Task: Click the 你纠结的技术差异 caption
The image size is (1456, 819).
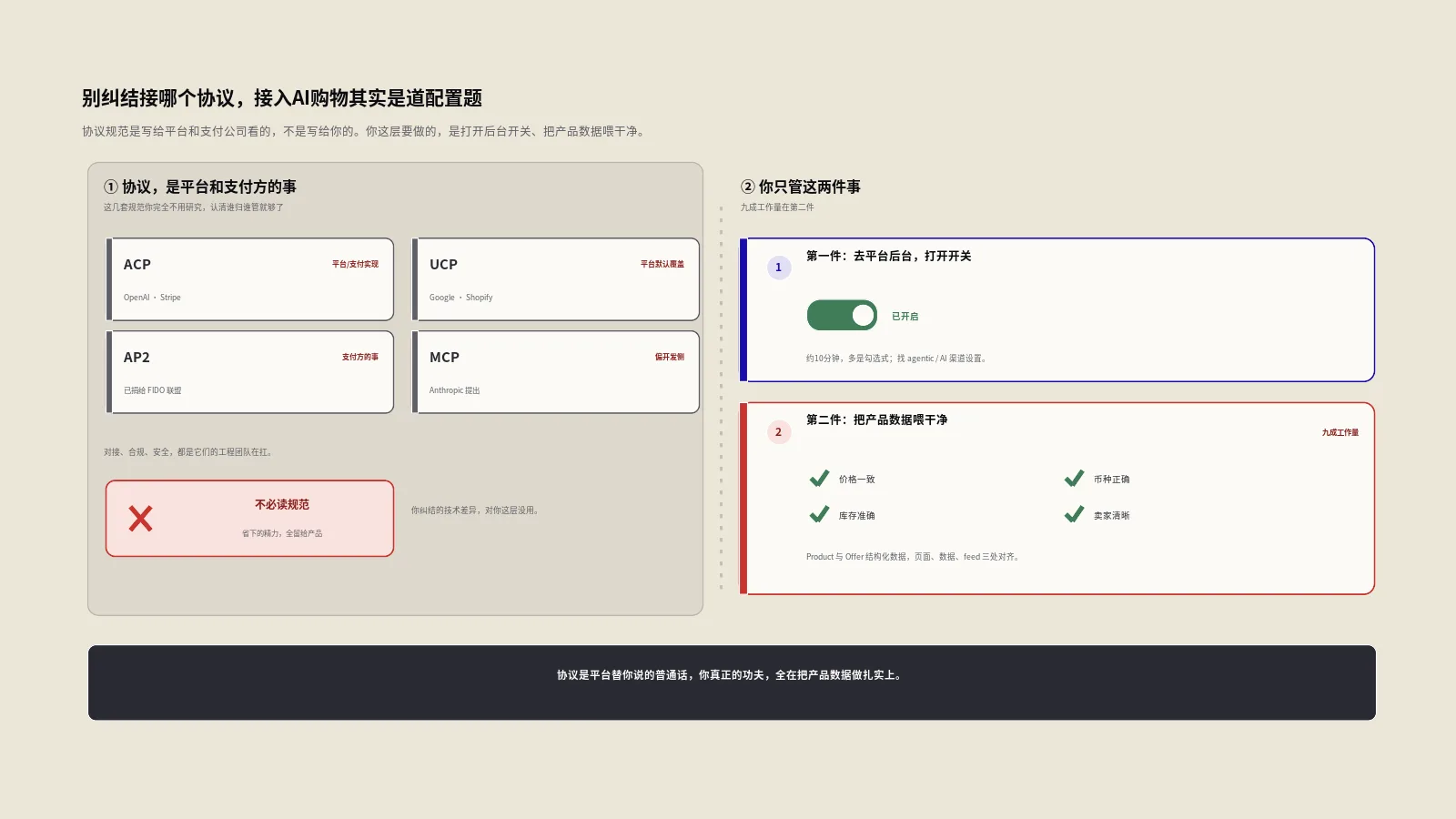Action: pos(475,511)
